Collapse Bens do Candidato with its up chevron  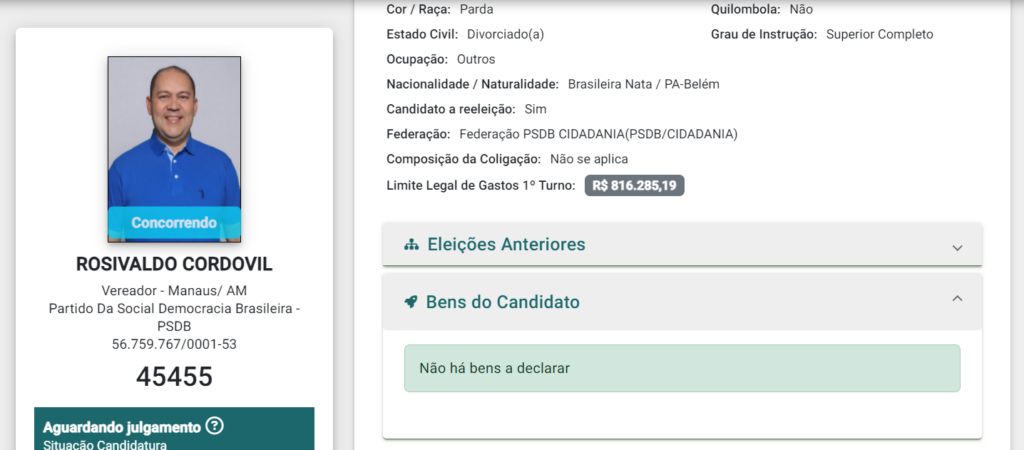click(x=957, y=299)
